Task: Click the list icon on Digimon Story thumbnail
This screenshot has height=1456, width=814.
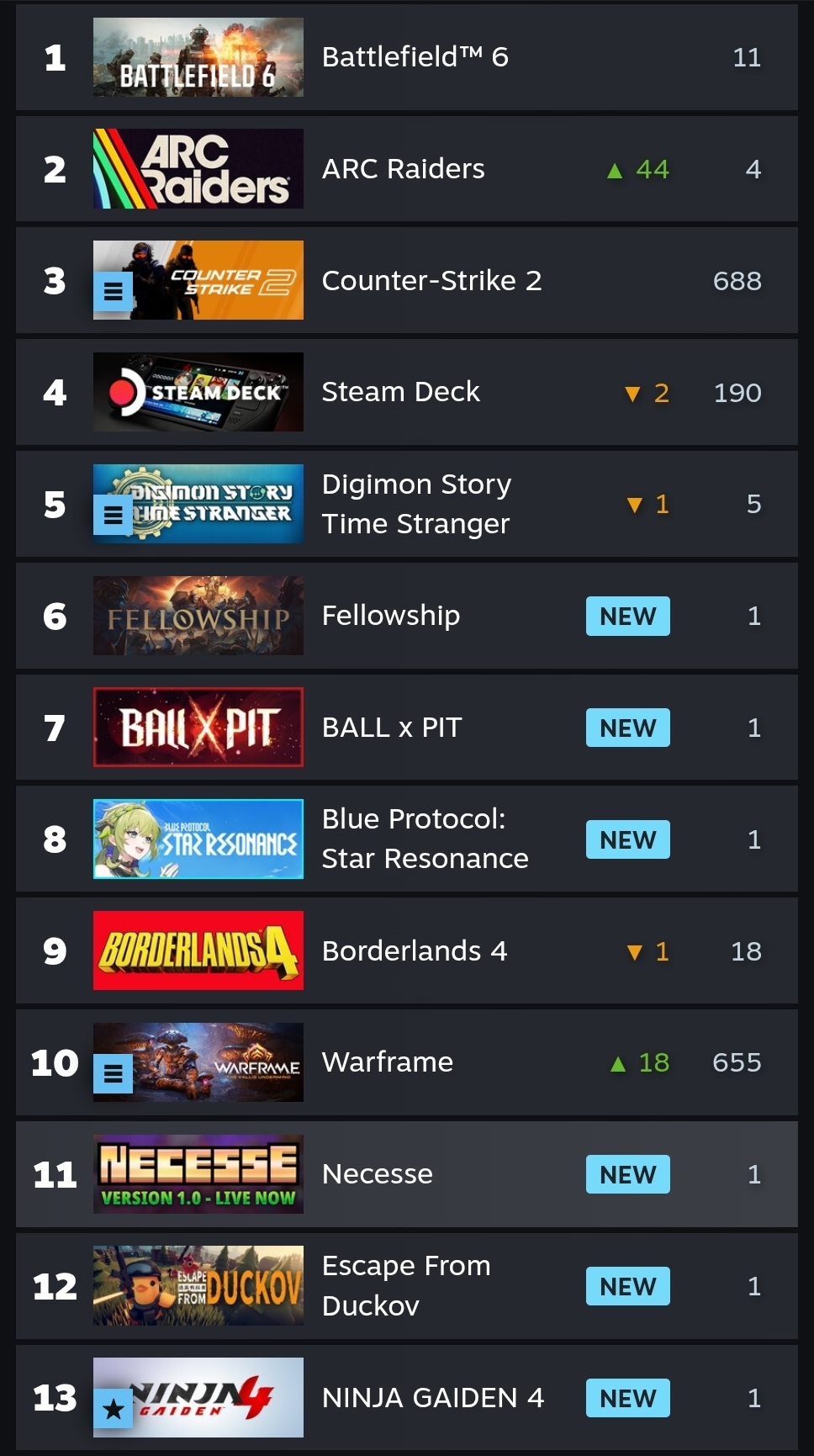Action: (113, 515)
